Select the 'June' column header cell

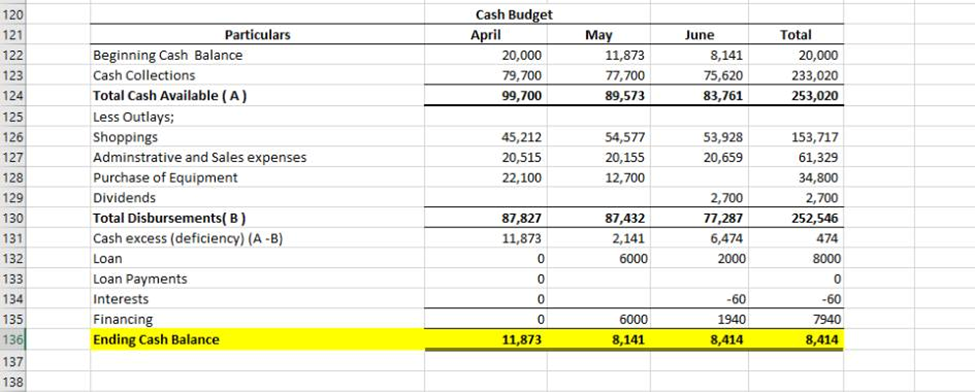pos(700,35)
